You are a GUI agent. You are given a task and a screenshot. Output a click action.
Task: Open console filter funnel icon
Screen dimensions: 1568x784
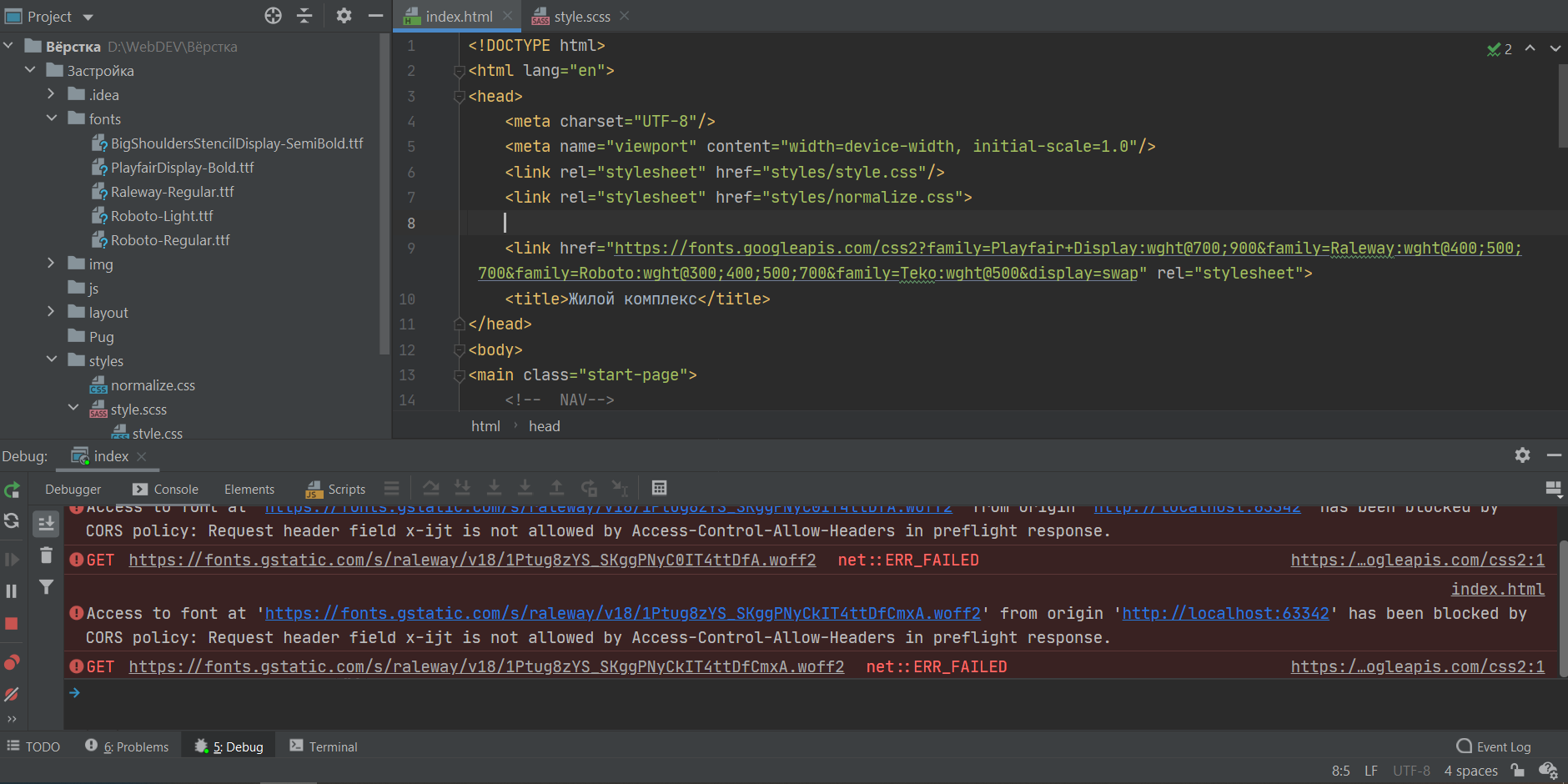click(46, 587)
